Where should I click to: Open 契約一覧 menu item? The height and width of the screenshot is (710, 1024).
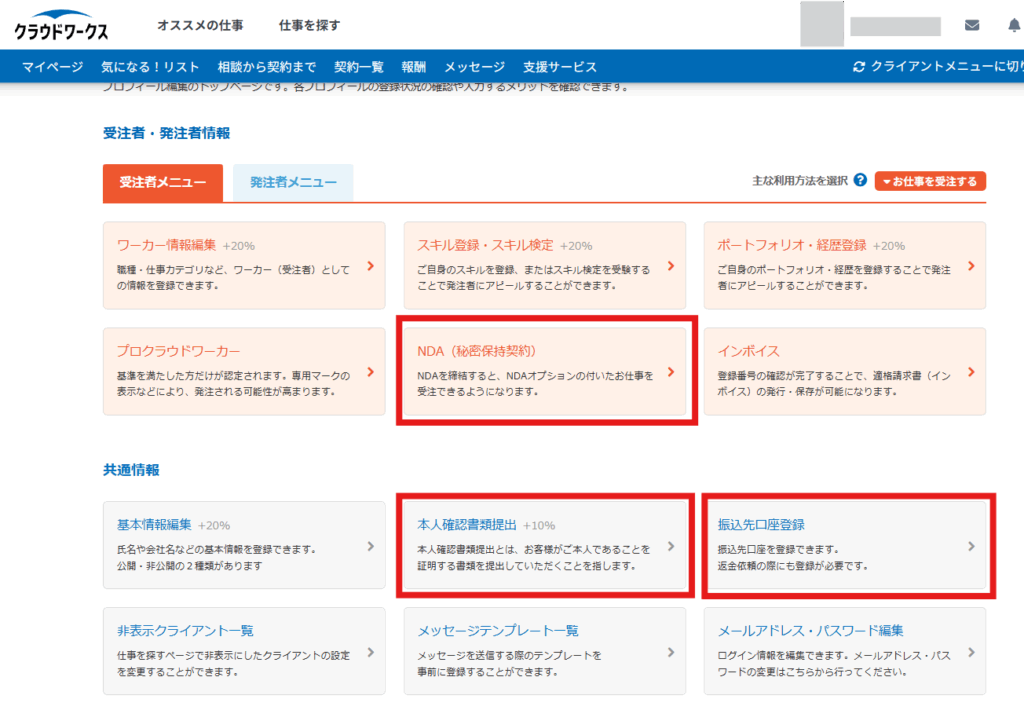click(x=359, y=67)
